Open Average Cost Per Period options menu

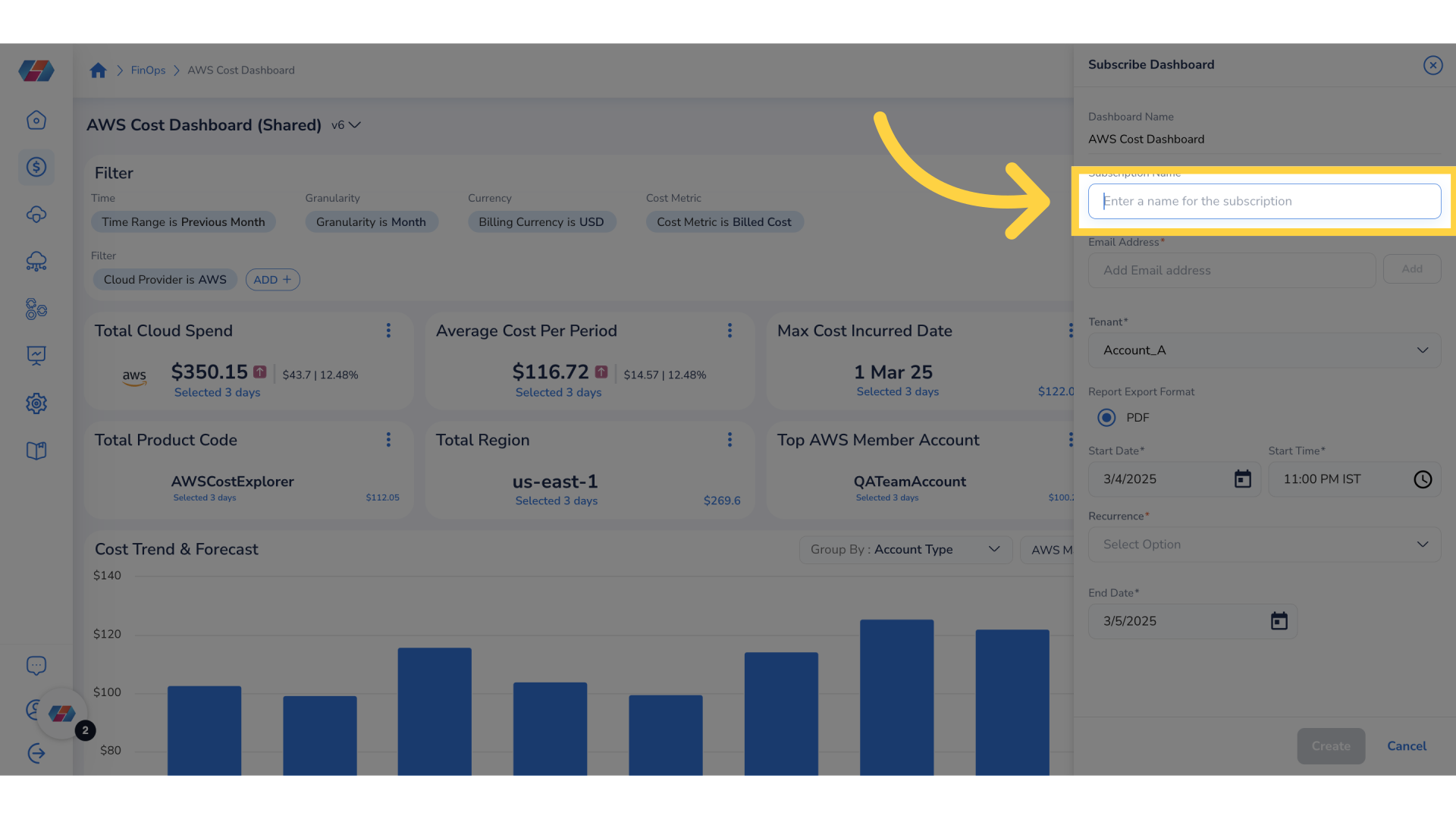(730, 331)
